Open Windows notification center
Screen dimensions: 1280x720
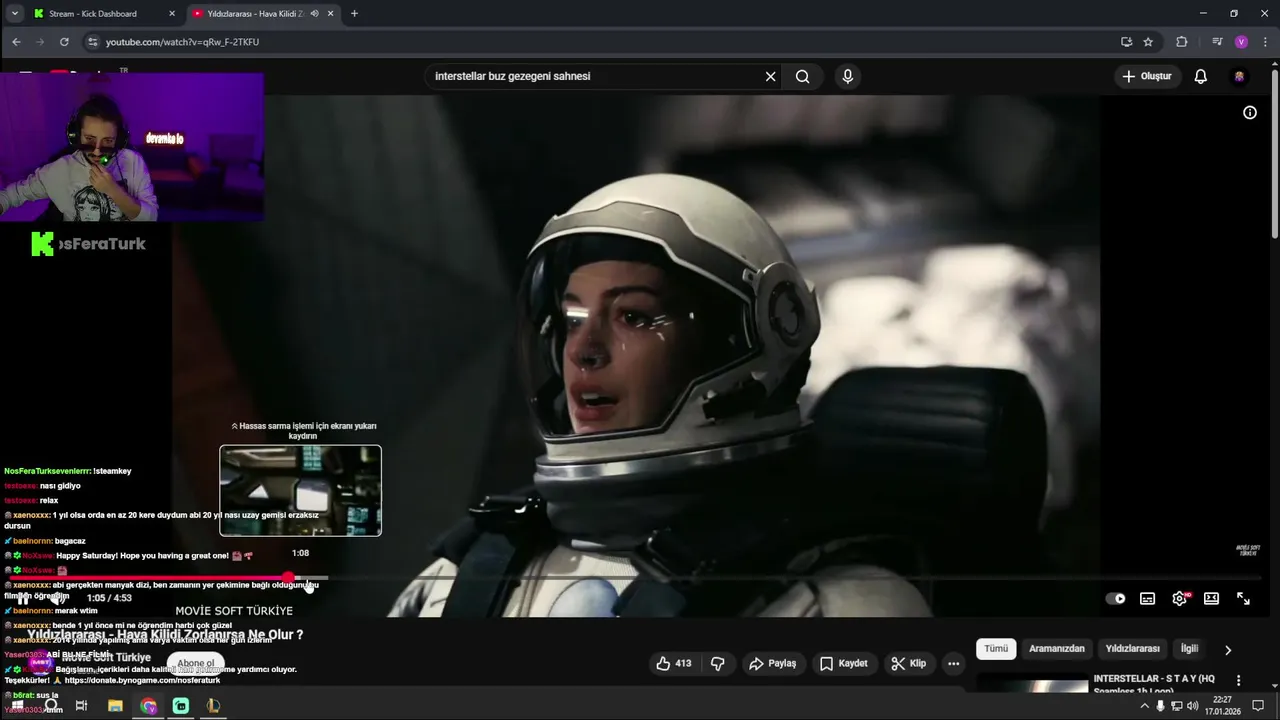(x=1258, y=705)
